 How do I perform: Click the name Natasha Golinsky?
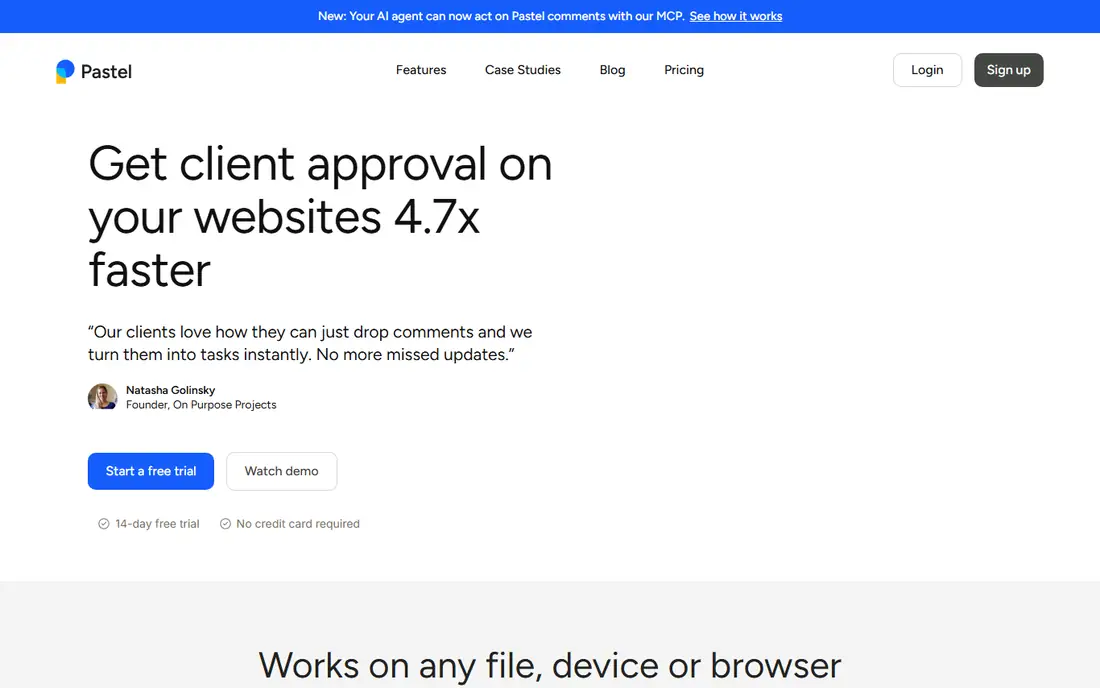(170, 390)
